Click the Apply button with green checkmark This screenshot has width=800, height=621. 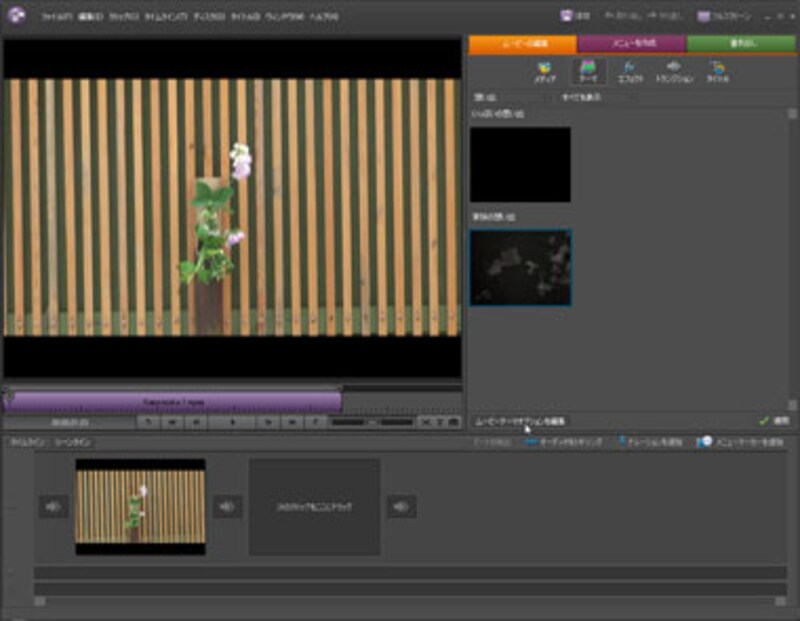[x=774, y=421]
